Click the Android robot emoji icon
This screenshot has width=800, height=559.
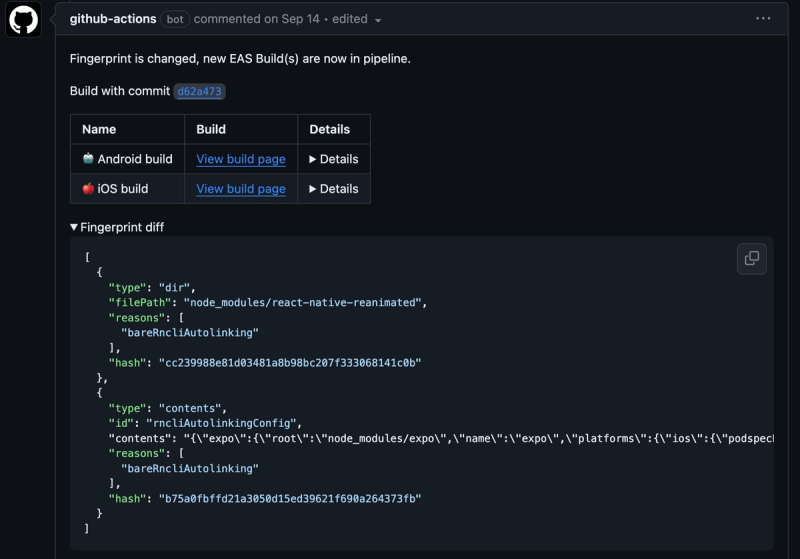[88, 159]
